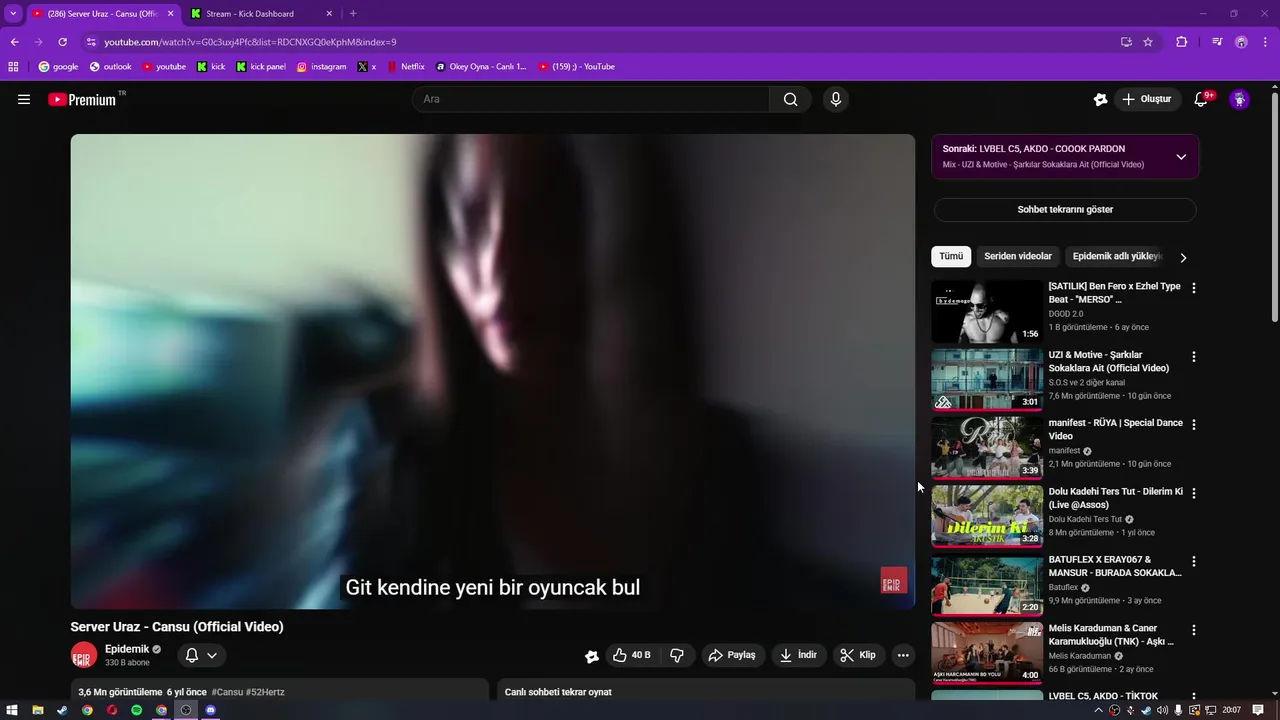
Task: Open the YouTube guide hamburger menu
Action: click(x=24, y=99)
